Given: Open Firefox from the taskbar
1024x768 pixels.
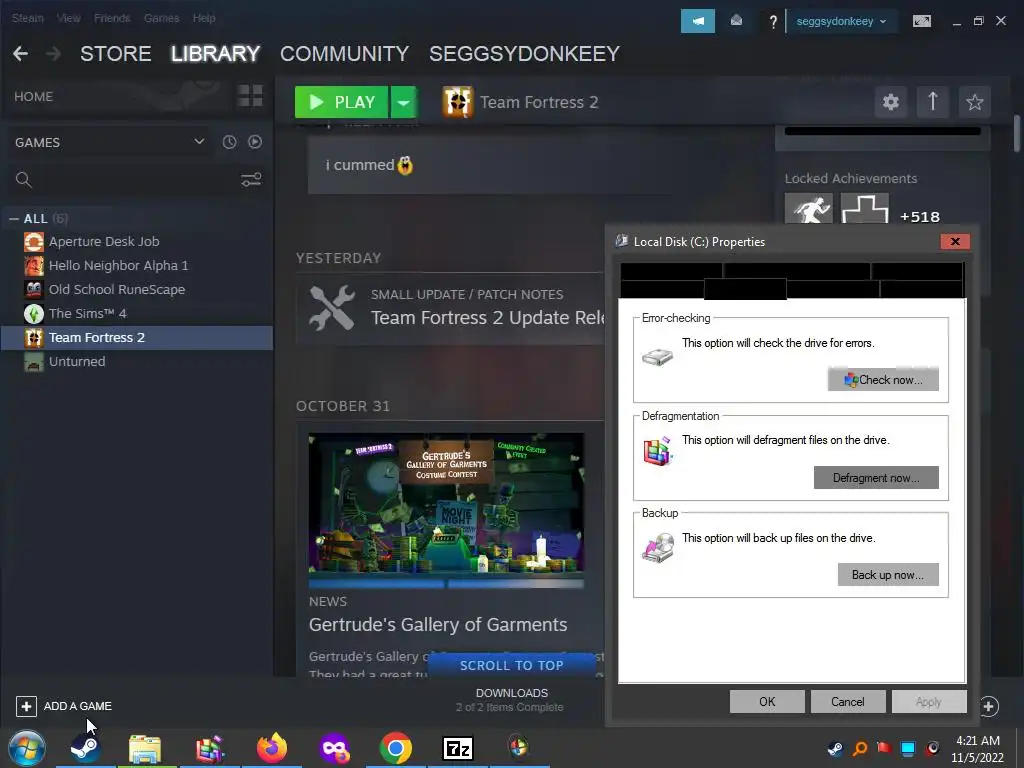Looking at the screenshot, I should [272, 748].
